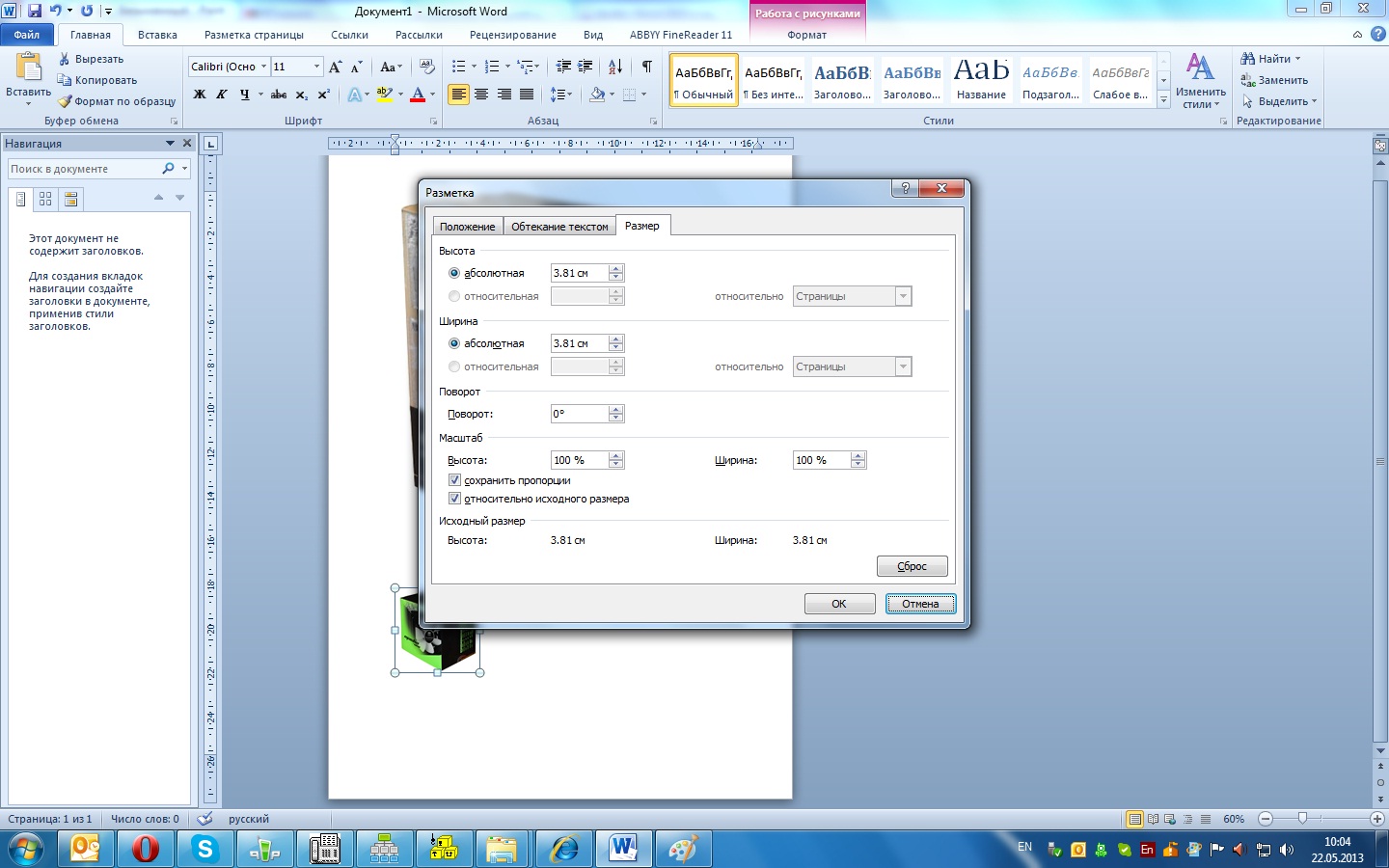The width and height of the screenshot is (1389, 868).
Task: Open Internet Explorer from the taskbar
Action: tap(564, 849)
